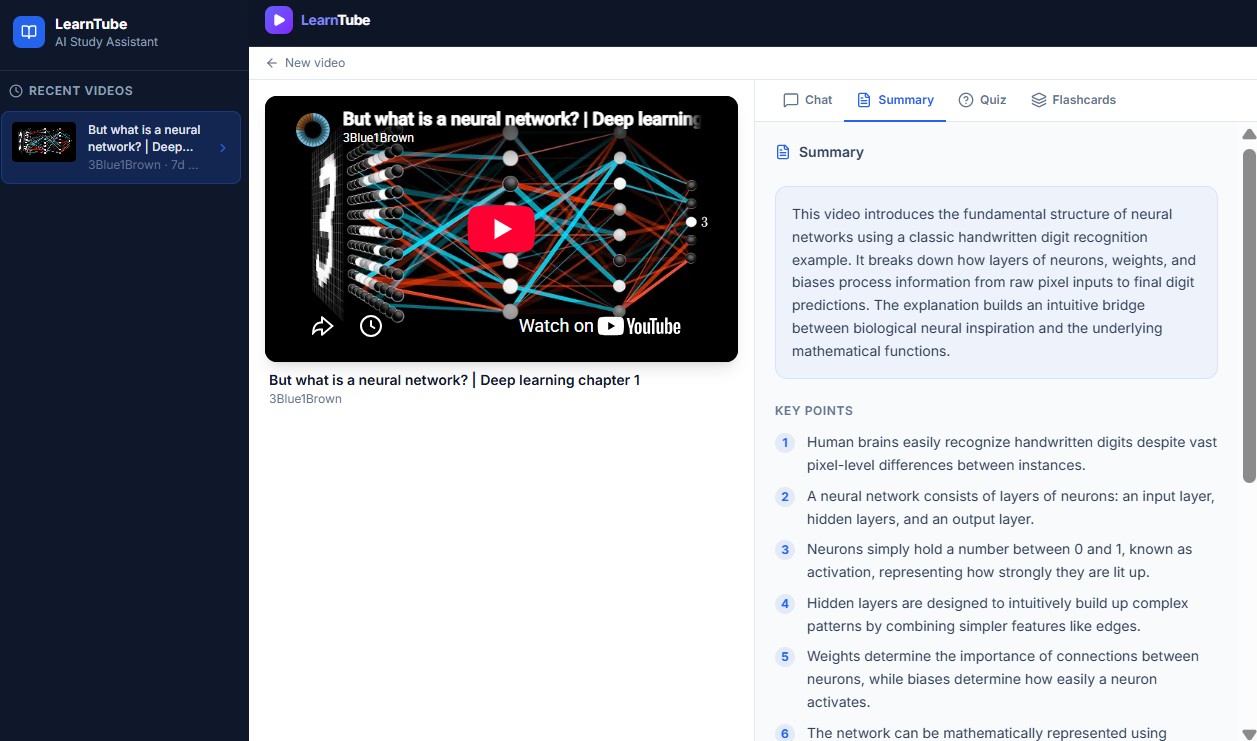Click key point about hidden layers
The width and height of the screenshot is (1257, 741).
pos(998,615)
